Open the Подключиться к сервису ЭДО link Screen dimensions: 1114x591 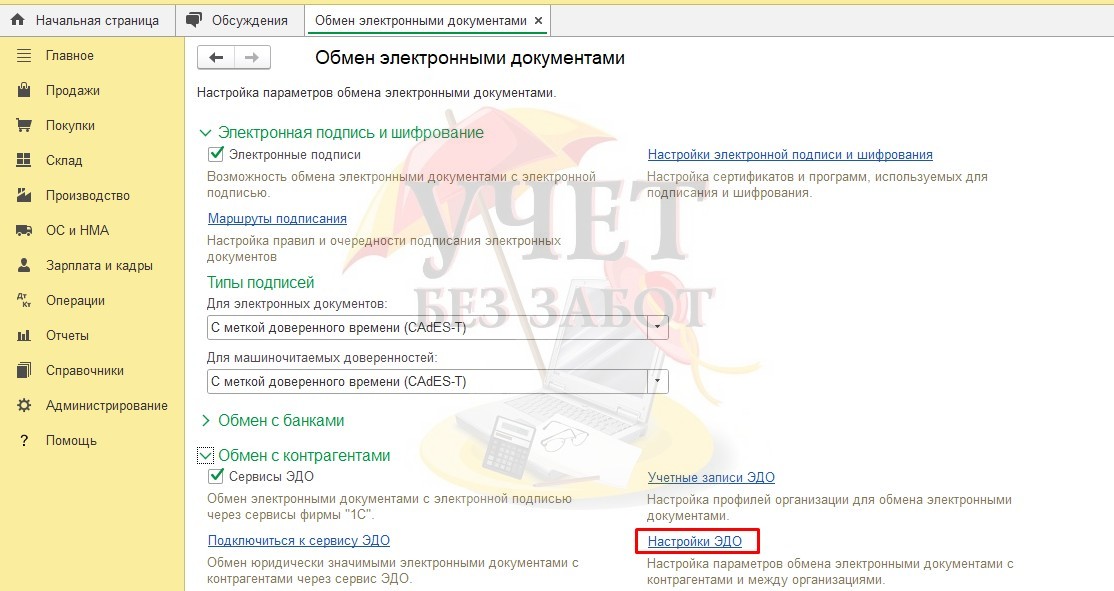pyautogui.click(x=298, y=540)
